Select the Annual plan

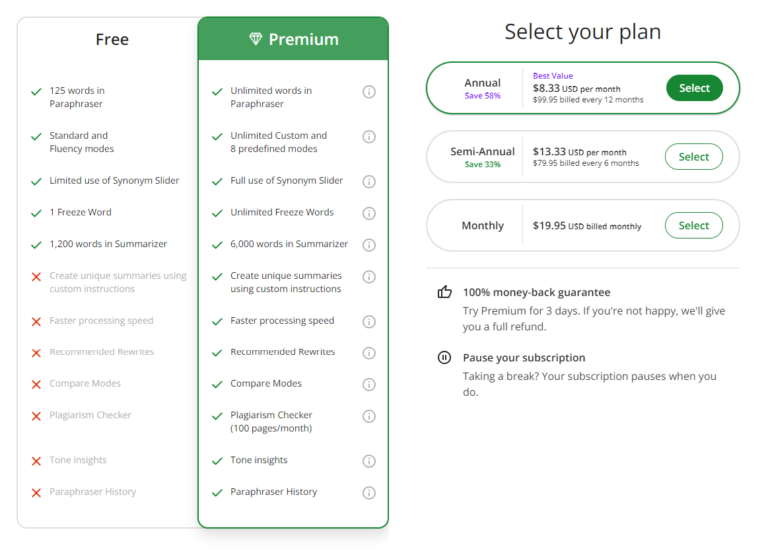click(694, 88)
